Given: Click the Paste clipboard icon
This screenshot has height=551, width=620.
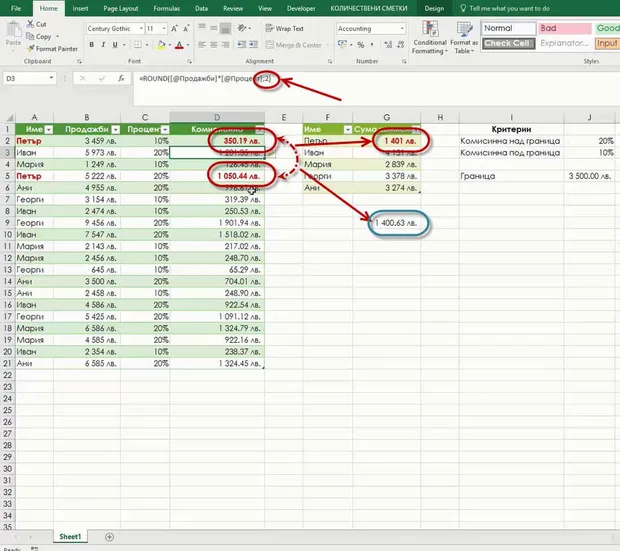Looking at the screenshot, I should 13,31.
